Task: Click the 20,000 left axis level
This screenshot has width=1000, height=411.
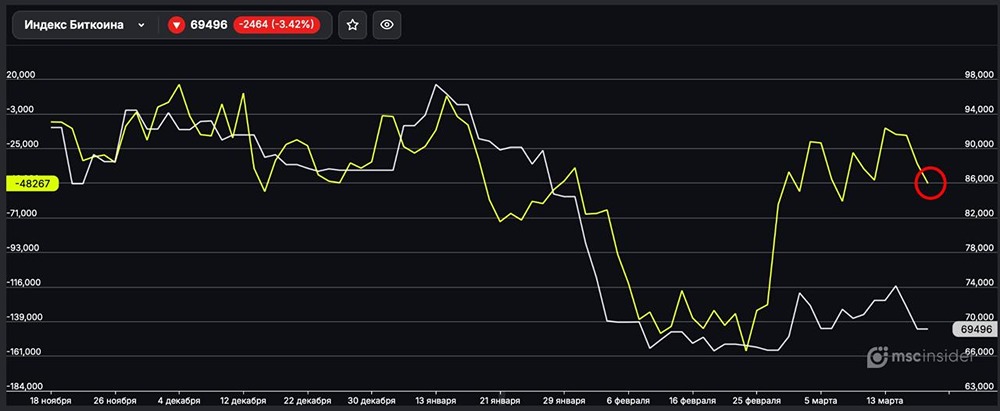Action: (x=22, y=75)
